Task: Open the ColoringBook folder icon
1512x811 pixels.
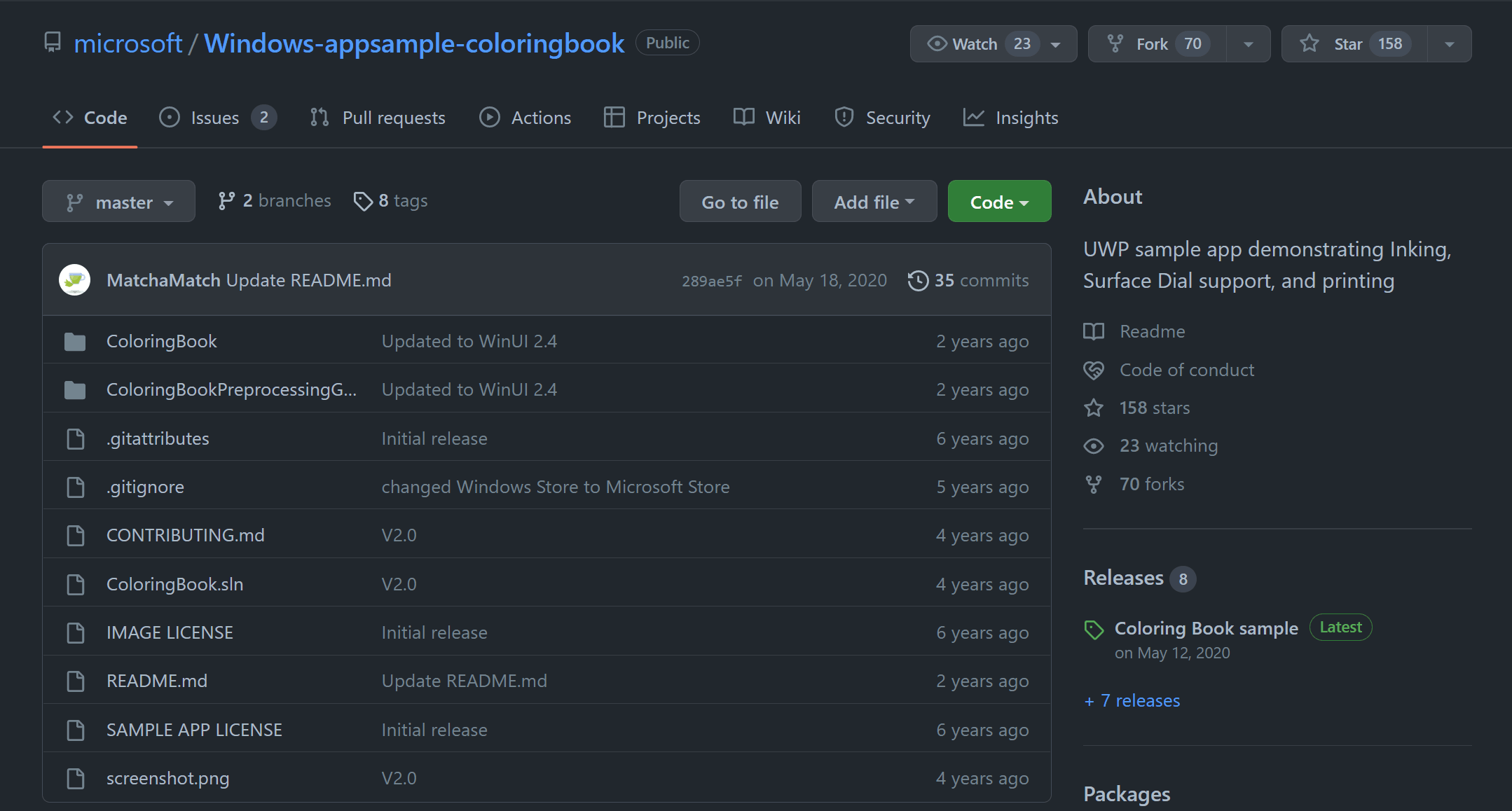Action: 75,341
